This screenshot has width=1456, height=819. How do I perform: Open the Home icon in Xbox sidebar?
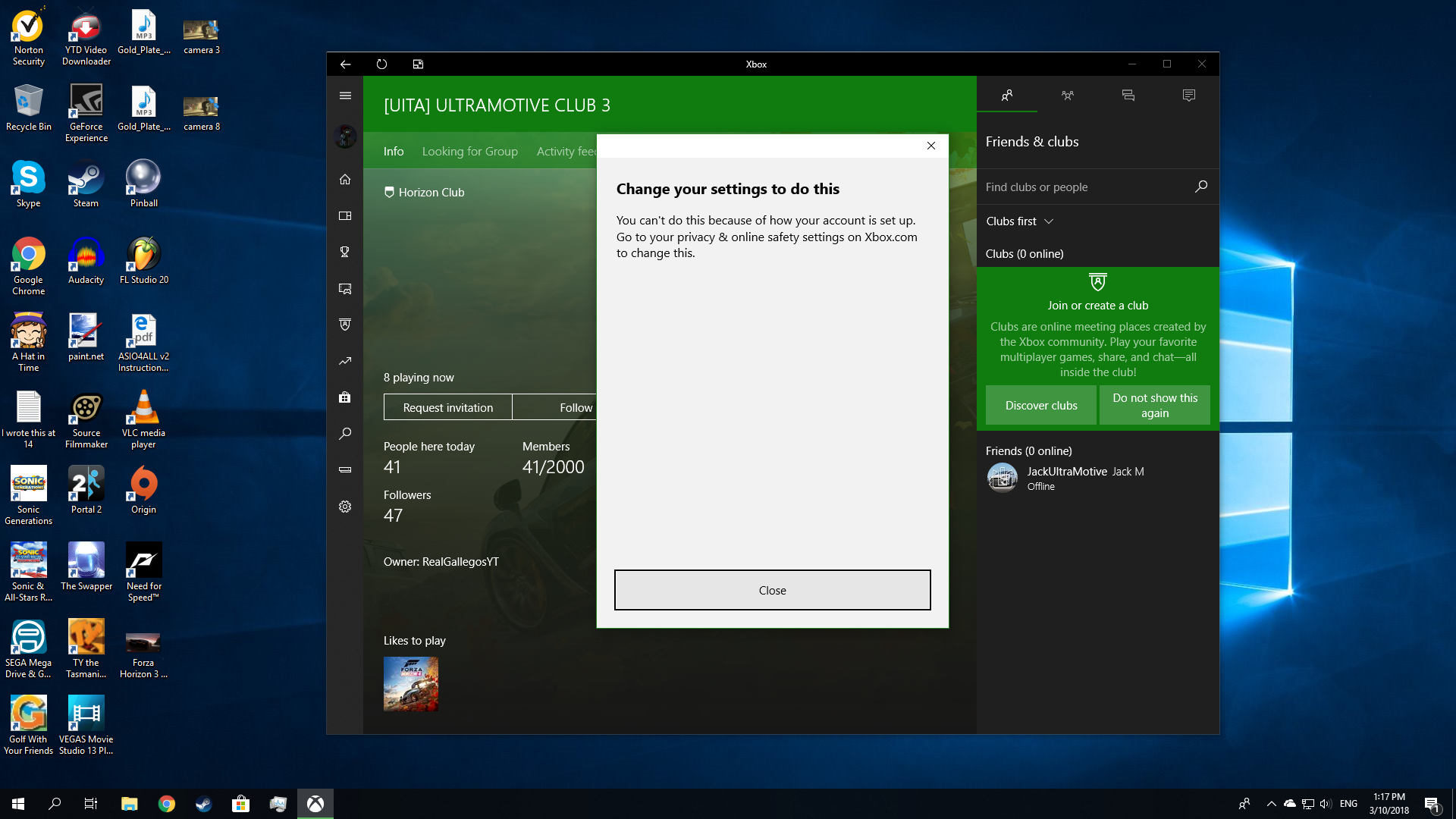[x=345, y=180]
